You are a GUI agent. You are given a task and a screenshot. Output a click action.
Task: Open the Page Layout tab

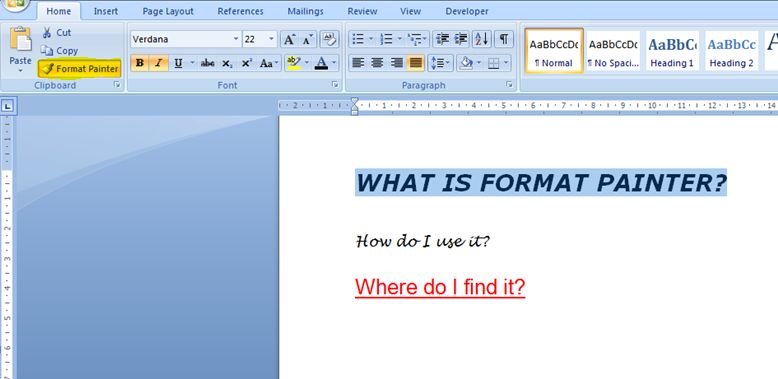point(168,11)
